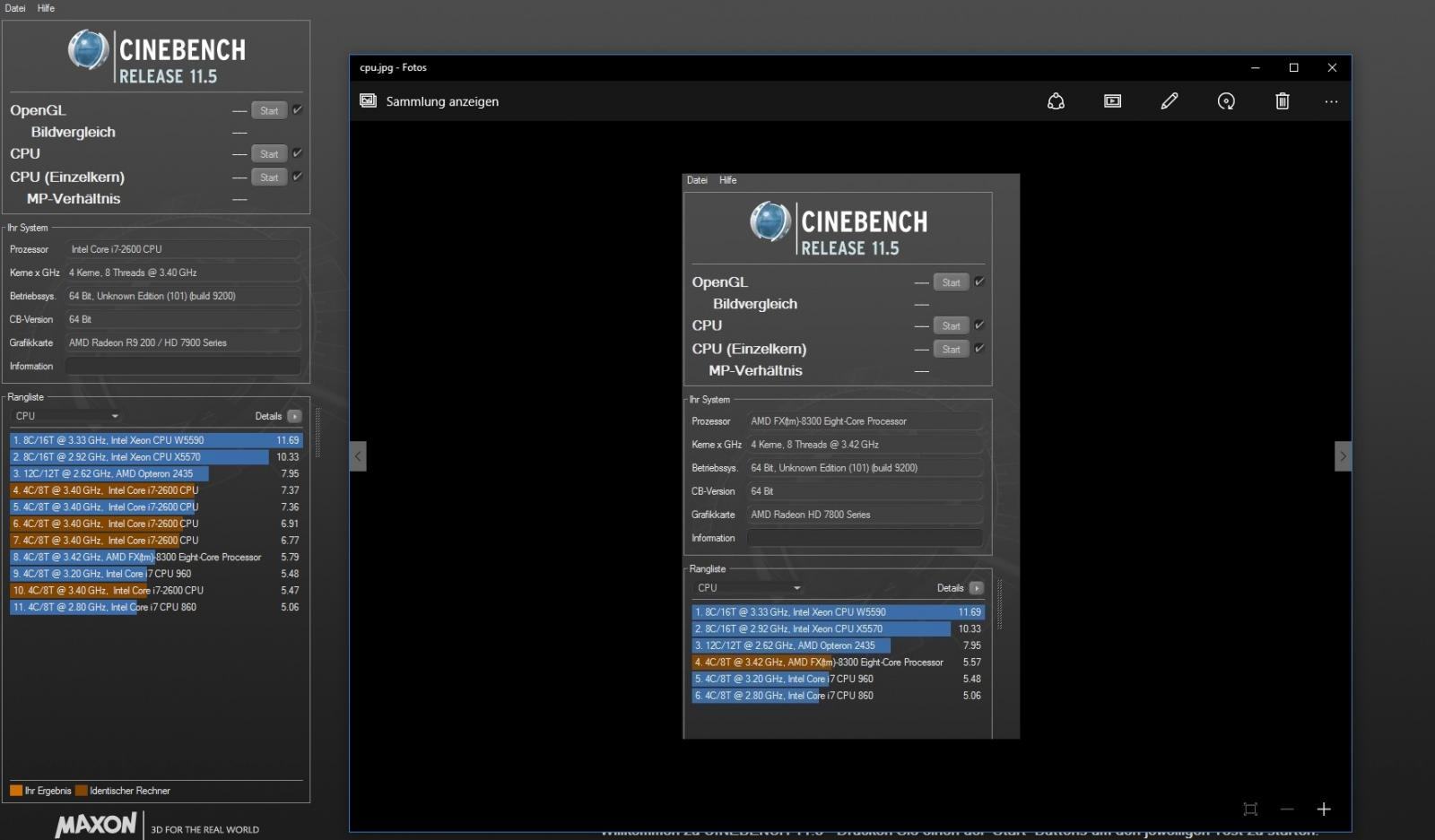Go to next photo with right arrow
This screenshot has height=840, width=1435.
pos(1343,456)
